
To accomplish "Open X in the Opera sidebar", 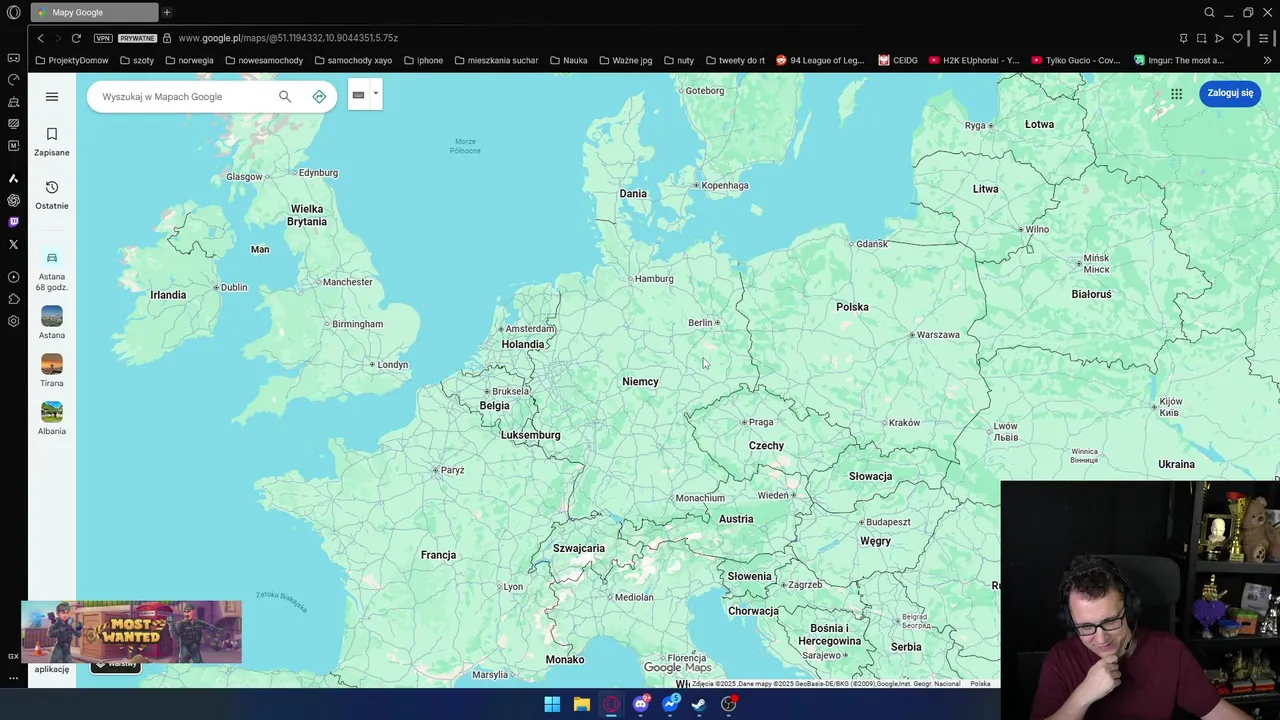I will pyautogui.click(x=13, y=244).
